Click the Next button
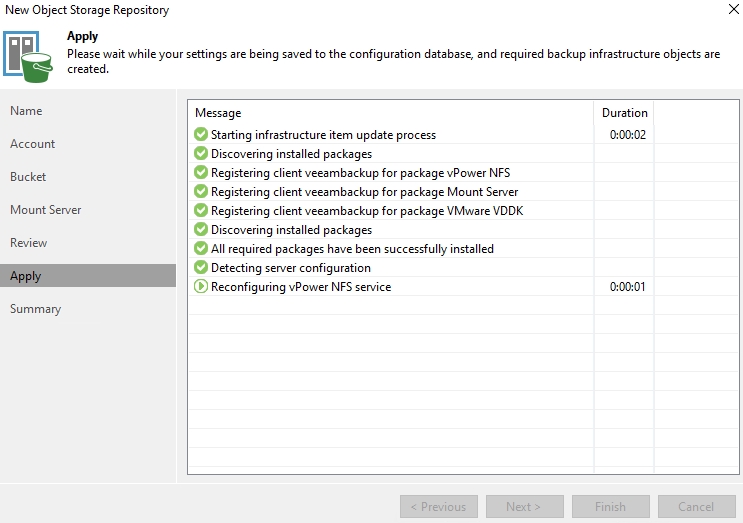The height and width of the screenshot is (523, 743). click(x=523, y=507)
